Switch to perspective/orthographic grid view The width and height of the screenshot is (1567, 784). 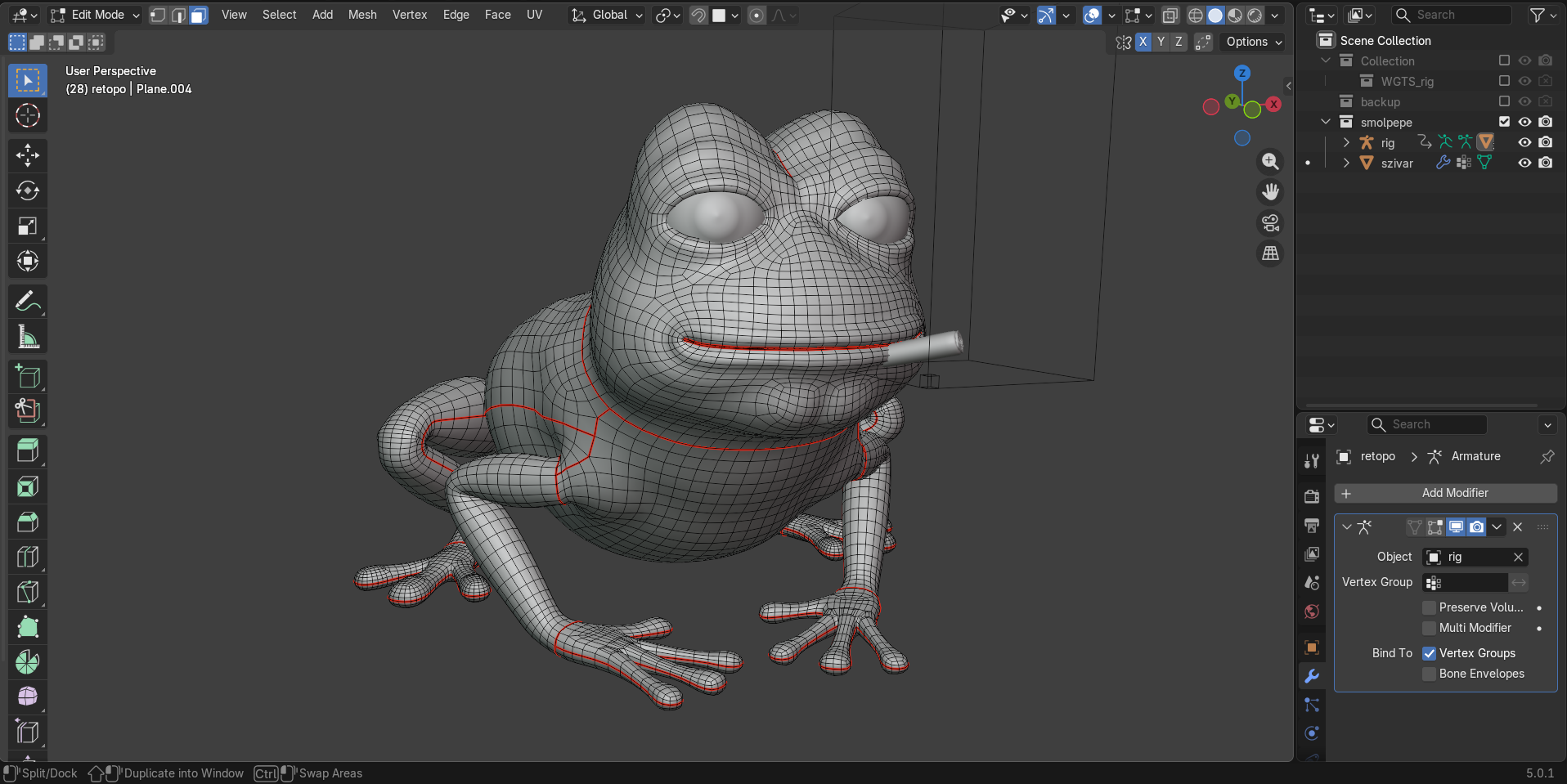[x=1270, y=254]
